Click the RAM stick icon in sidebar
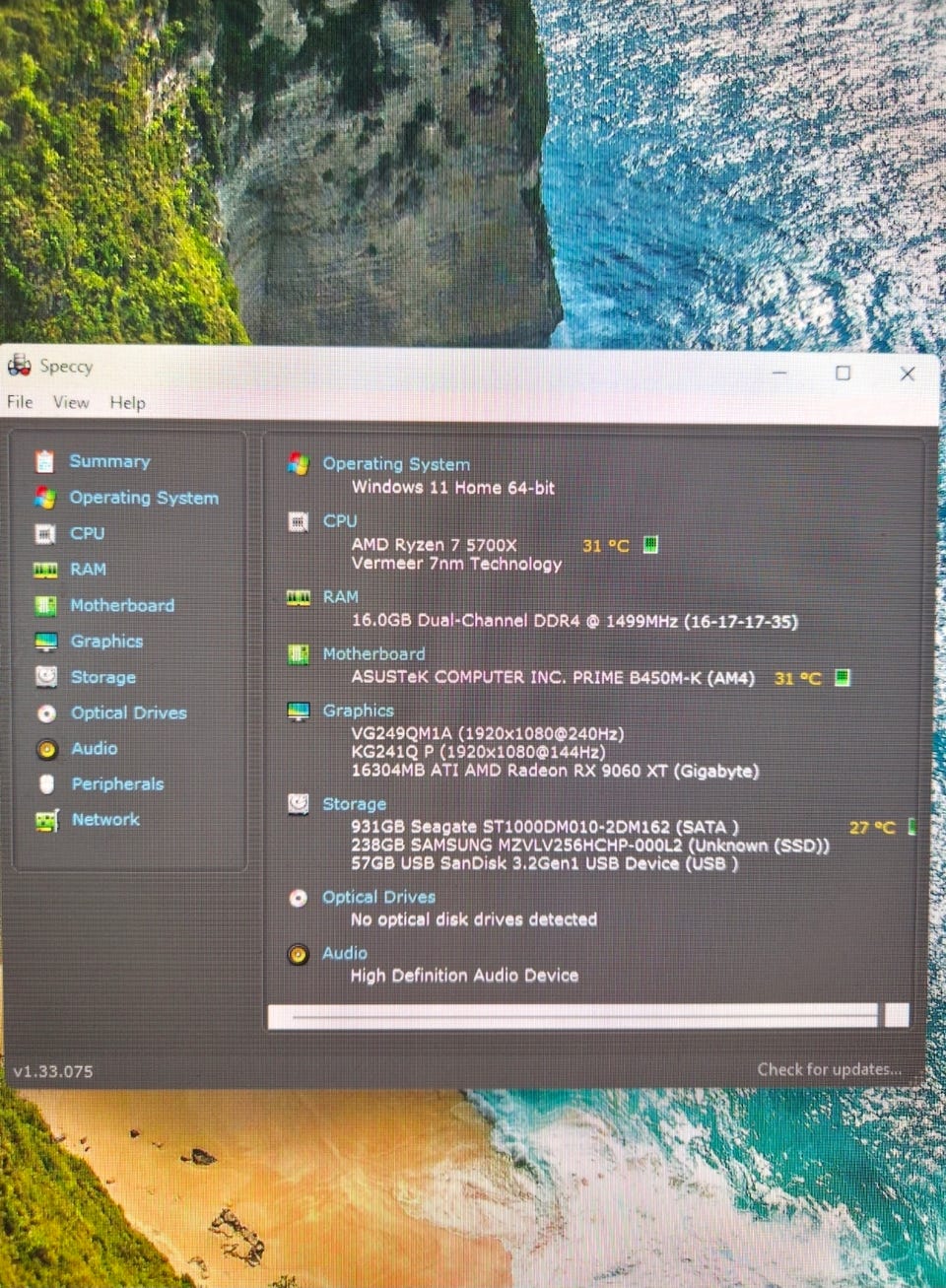The height and width of the screenshot is (1288, 946). 45,570
